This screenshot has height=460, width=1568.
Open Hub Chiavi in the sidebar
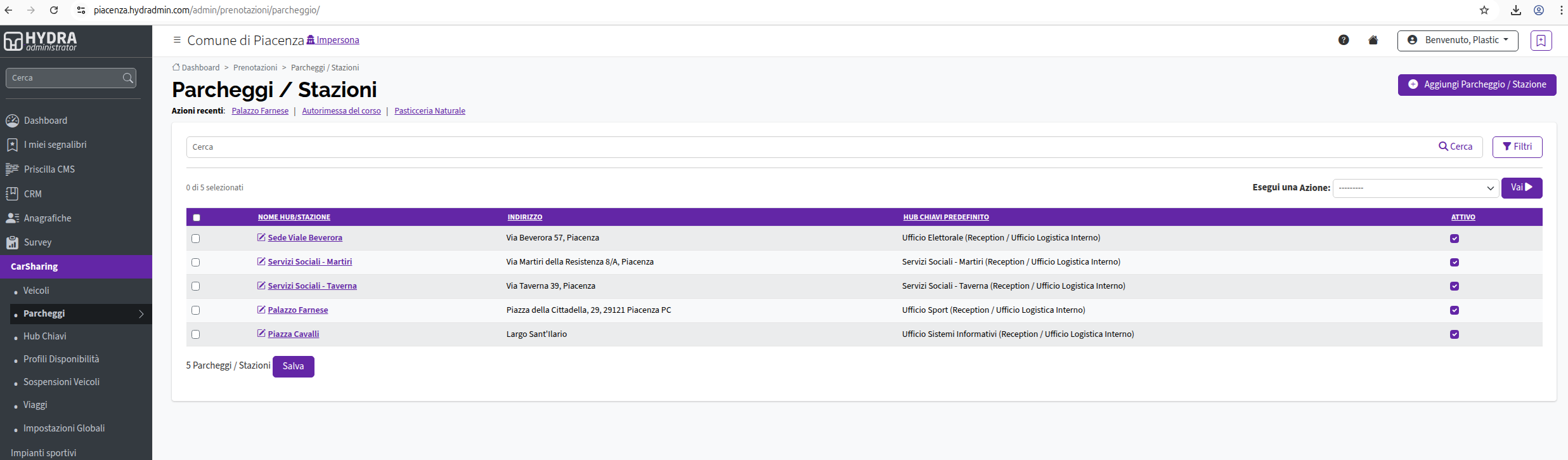coord(44,336)
